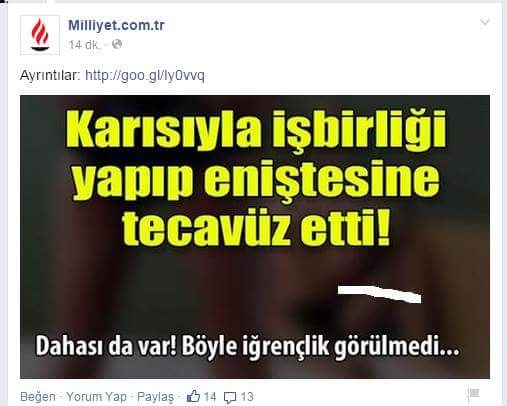View the 13 comments count
Image resolution: width=507 pixels, height=406 pixels.
pyautogui.click(x=247, y=397)
